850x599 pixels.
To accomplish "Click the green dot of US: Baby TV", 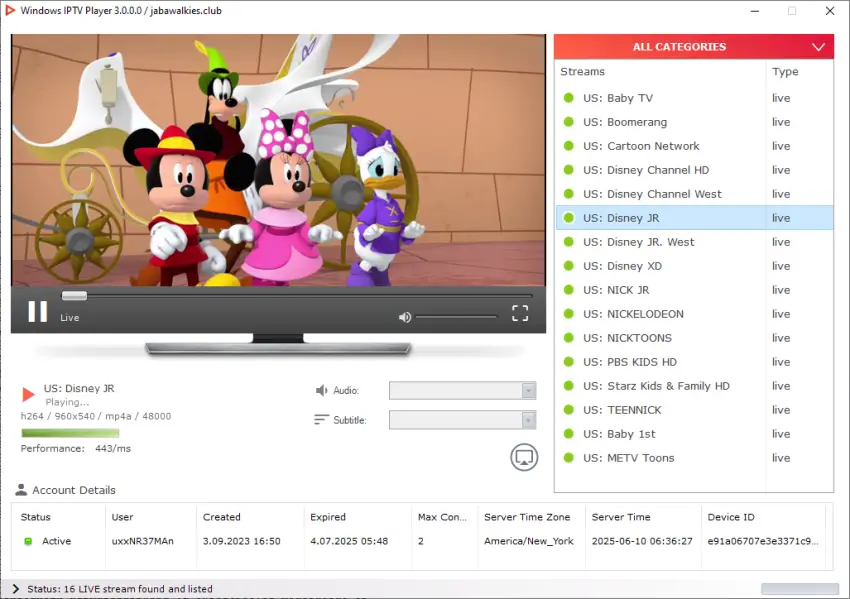I will click(569, 98).
